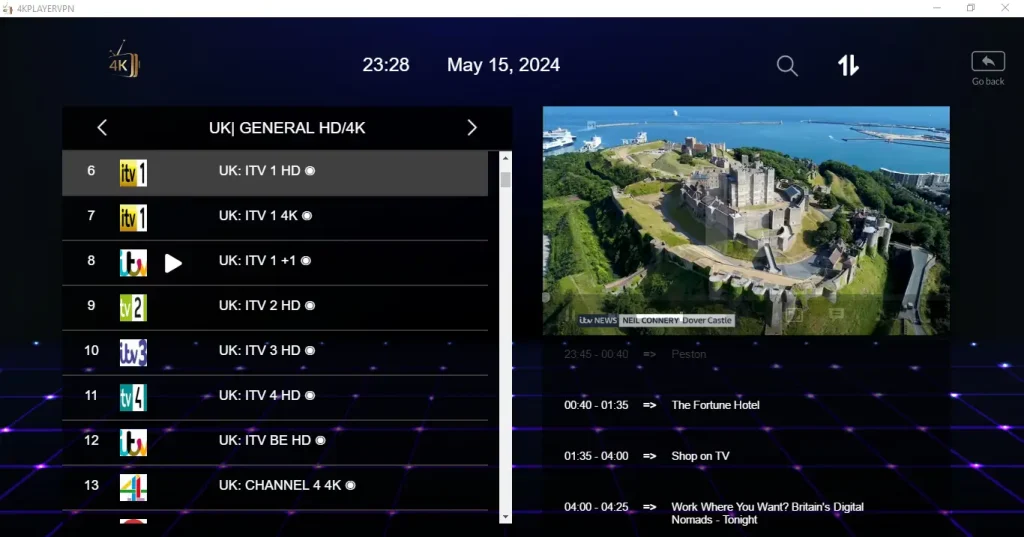Select UK: ITV 3 HD channel name
This screenshot has height=537, width=1024.
pos(259,351)
